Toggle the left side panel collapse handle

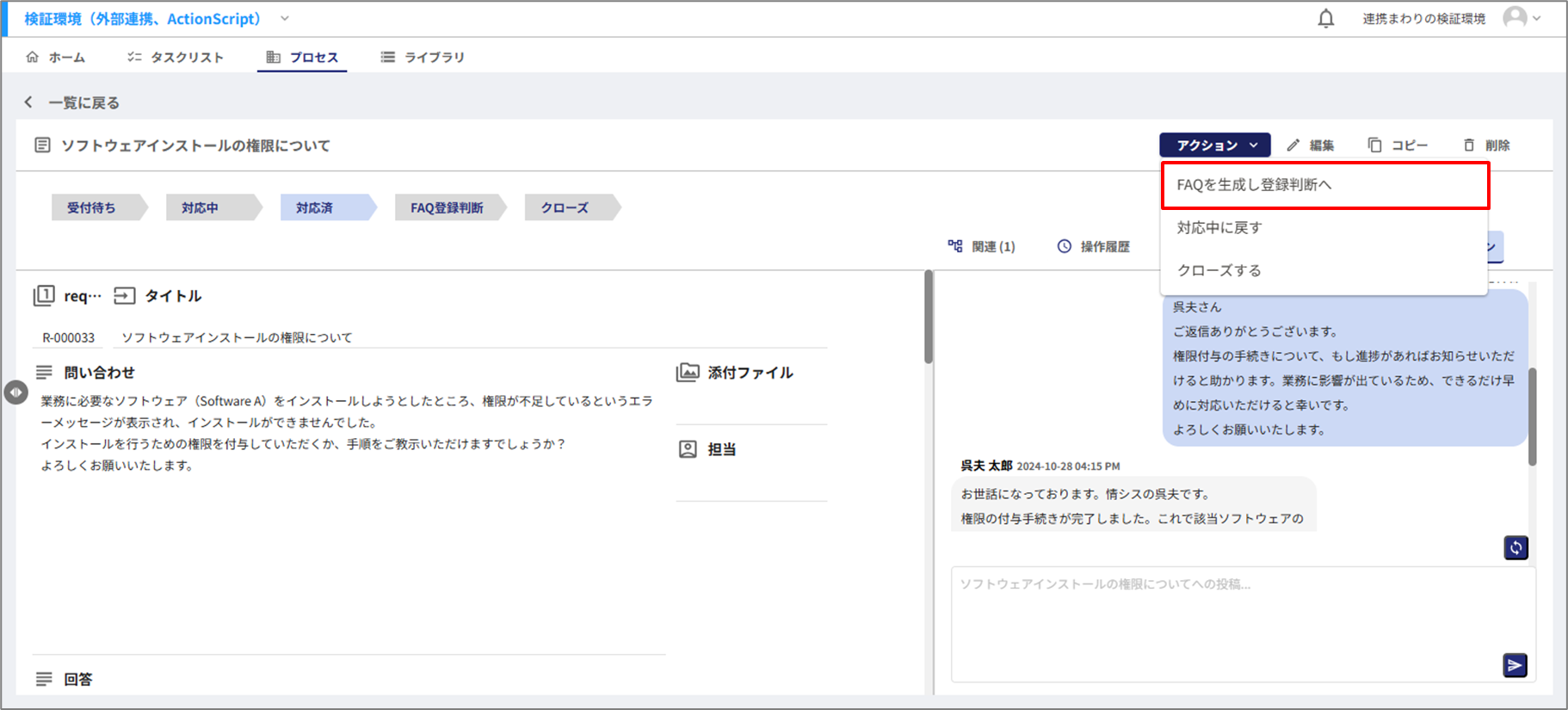point(15,392)
